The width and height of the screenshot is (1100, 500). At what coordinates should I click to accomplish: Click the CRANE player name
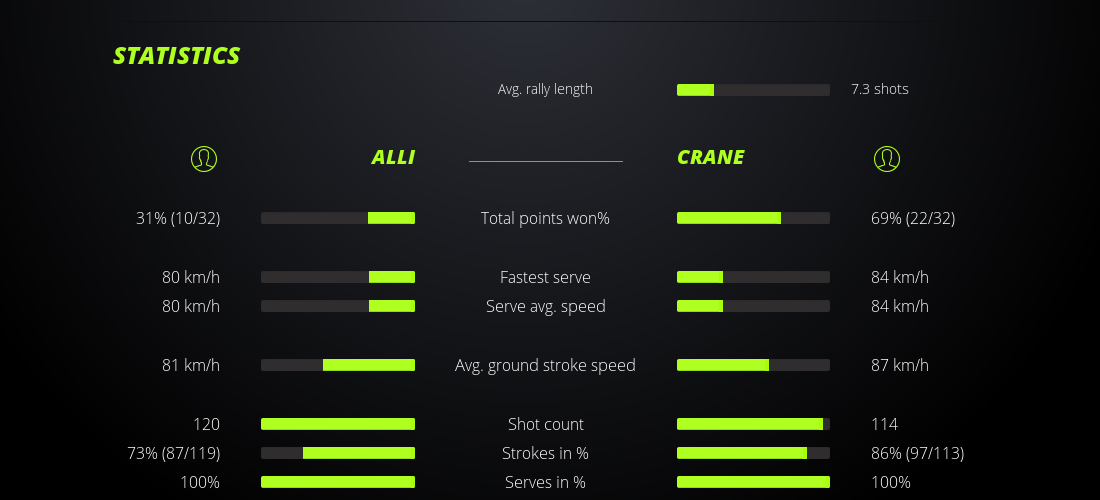coord(711,157)
